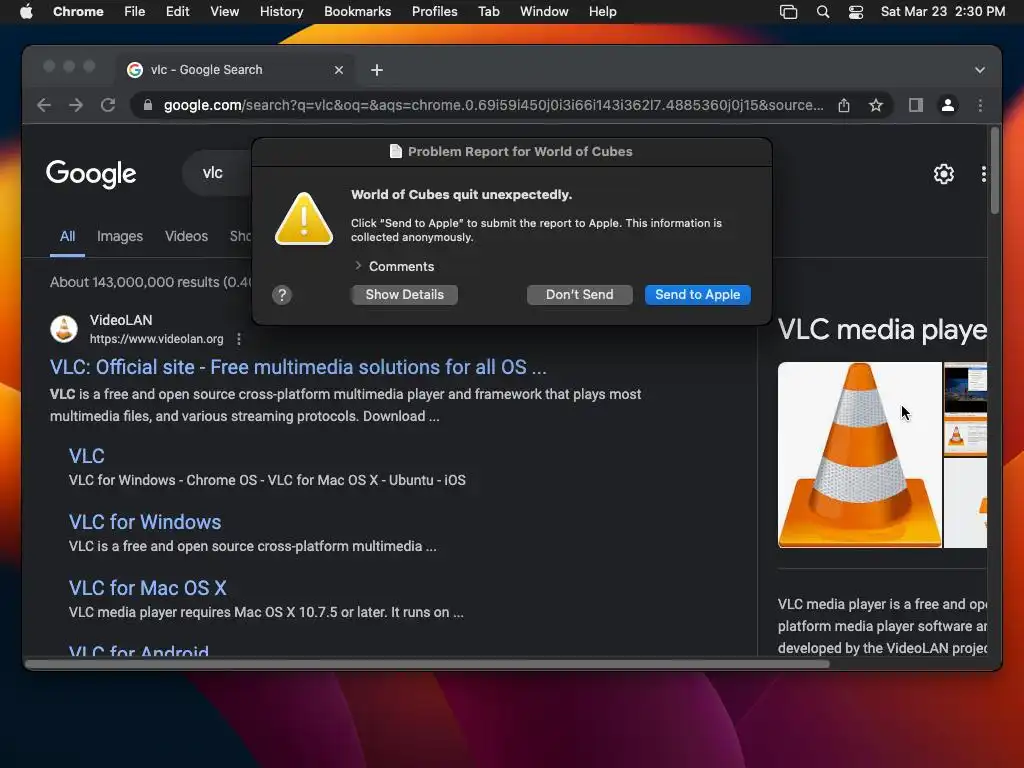Open more options for VideoLAN result
Viewport: 1024px width, 768px height.
[x=239, y=339]
